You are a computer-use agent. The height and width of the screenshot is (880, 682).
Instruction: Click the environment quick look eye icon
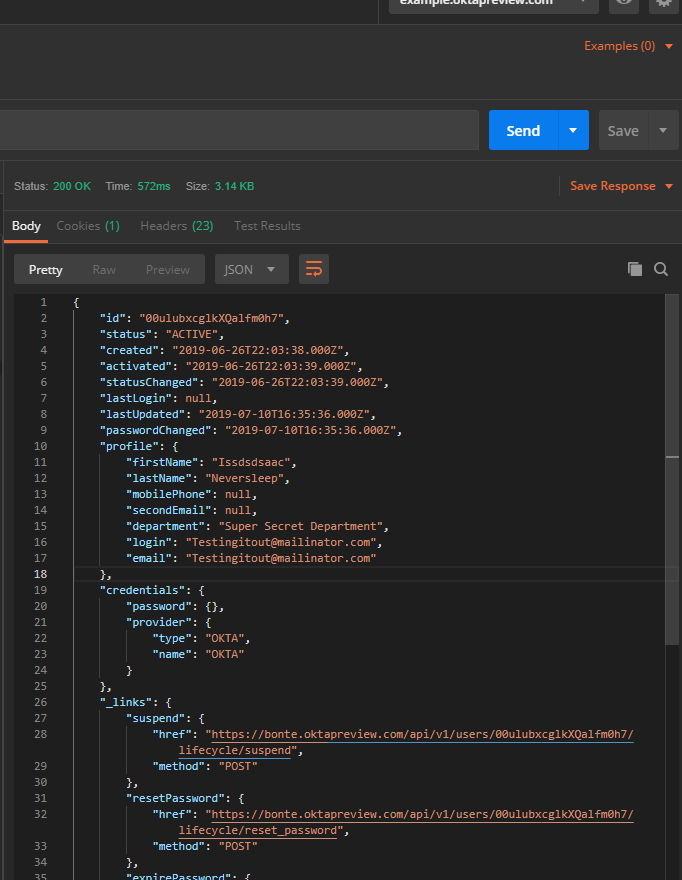click(624, 3)
